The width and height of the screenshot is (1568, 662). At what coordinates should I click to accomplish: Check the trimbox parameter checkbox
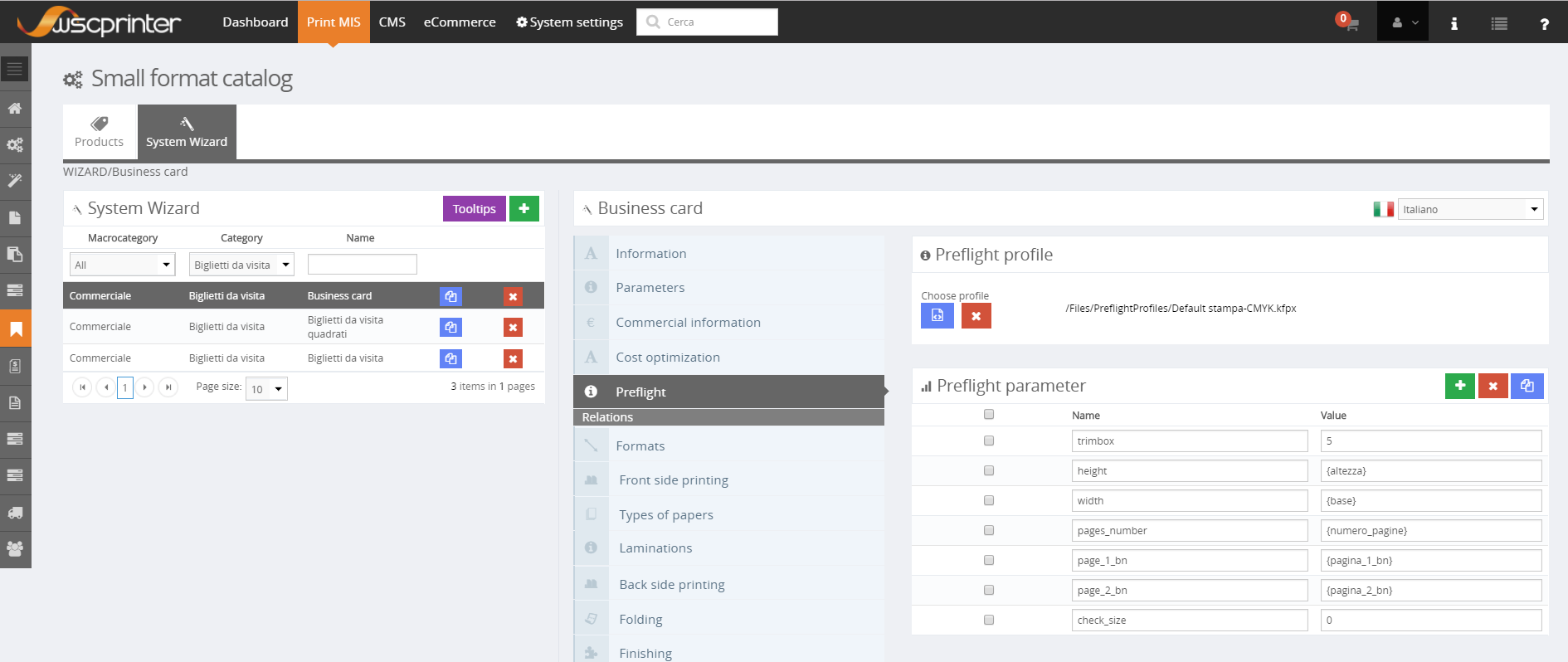click(x=989, y=441)
